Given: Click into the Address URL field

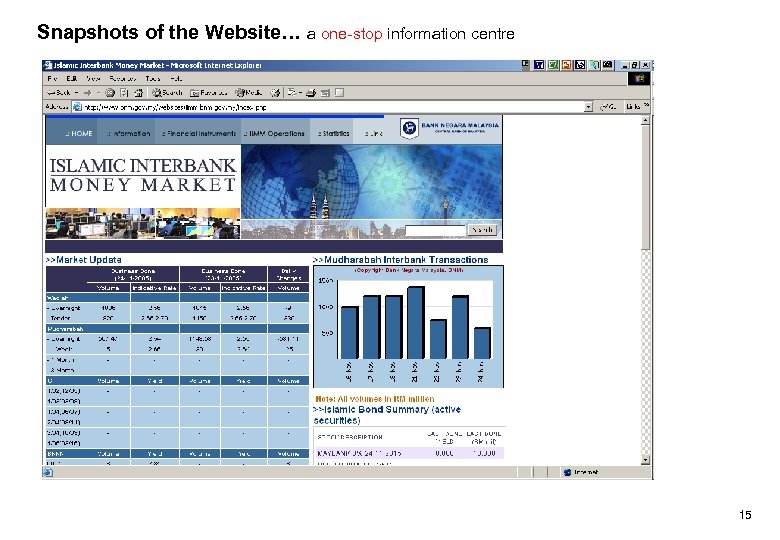Looking at the screenshot, I should point(333,106).
